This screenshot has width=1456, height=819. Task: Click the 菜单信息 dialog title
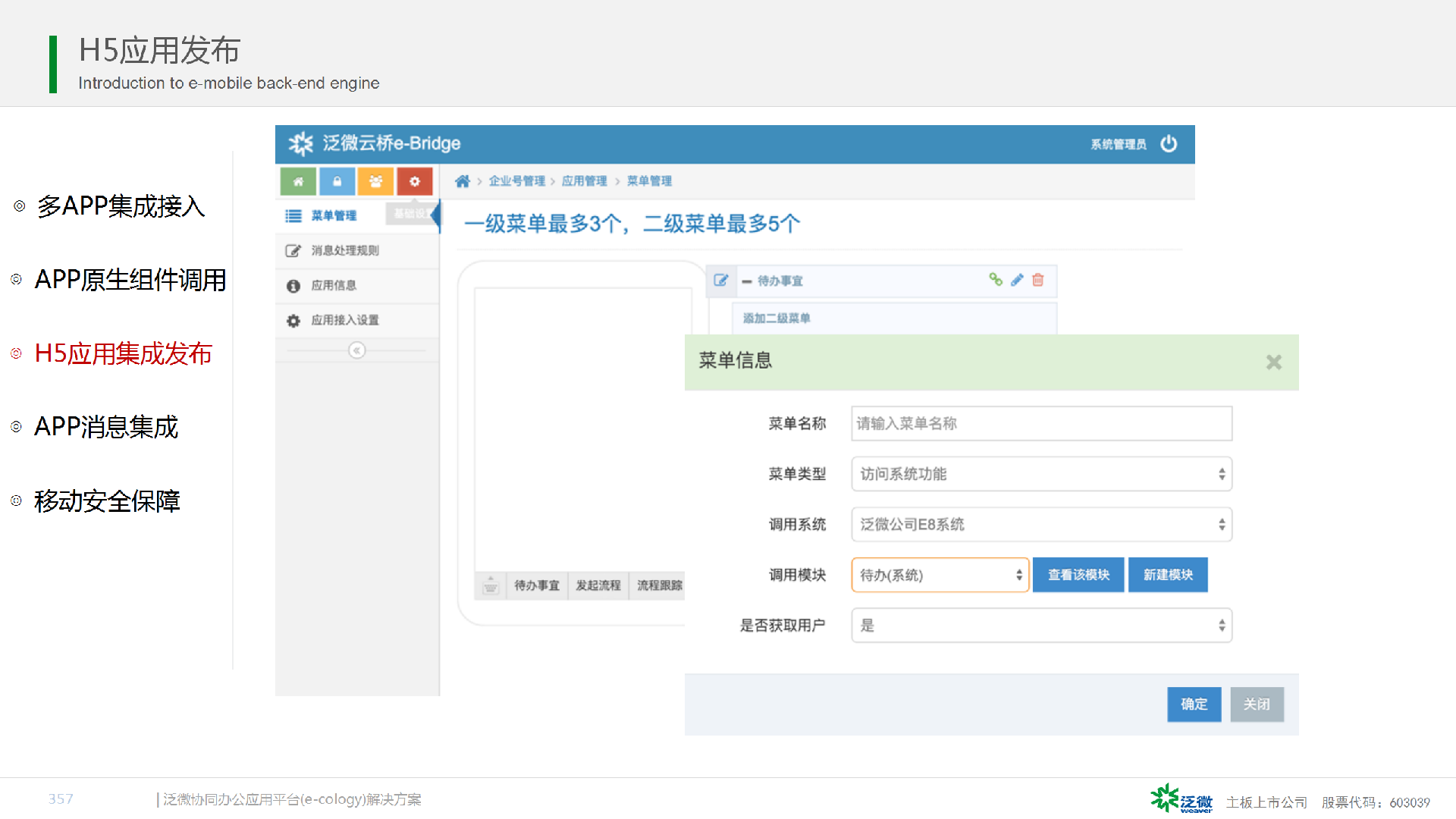(735, 360)
